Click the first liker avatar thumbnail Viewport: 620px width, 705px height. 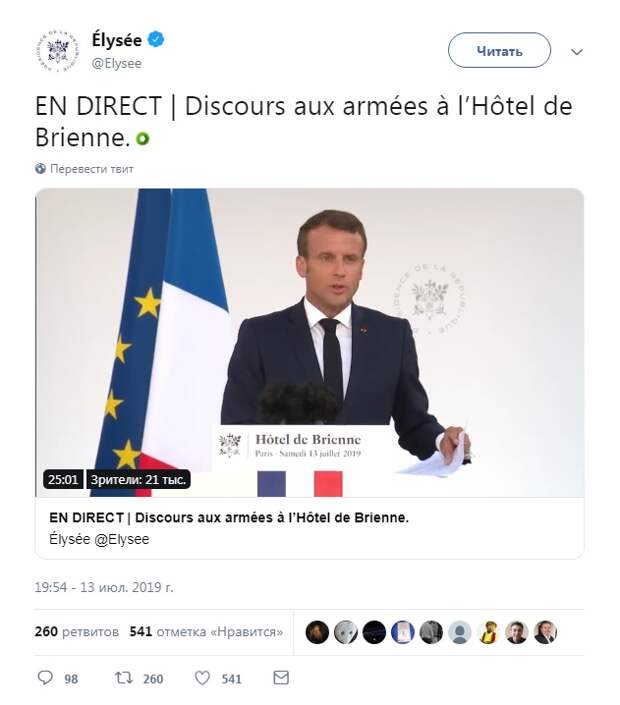[x=317, y=632]
